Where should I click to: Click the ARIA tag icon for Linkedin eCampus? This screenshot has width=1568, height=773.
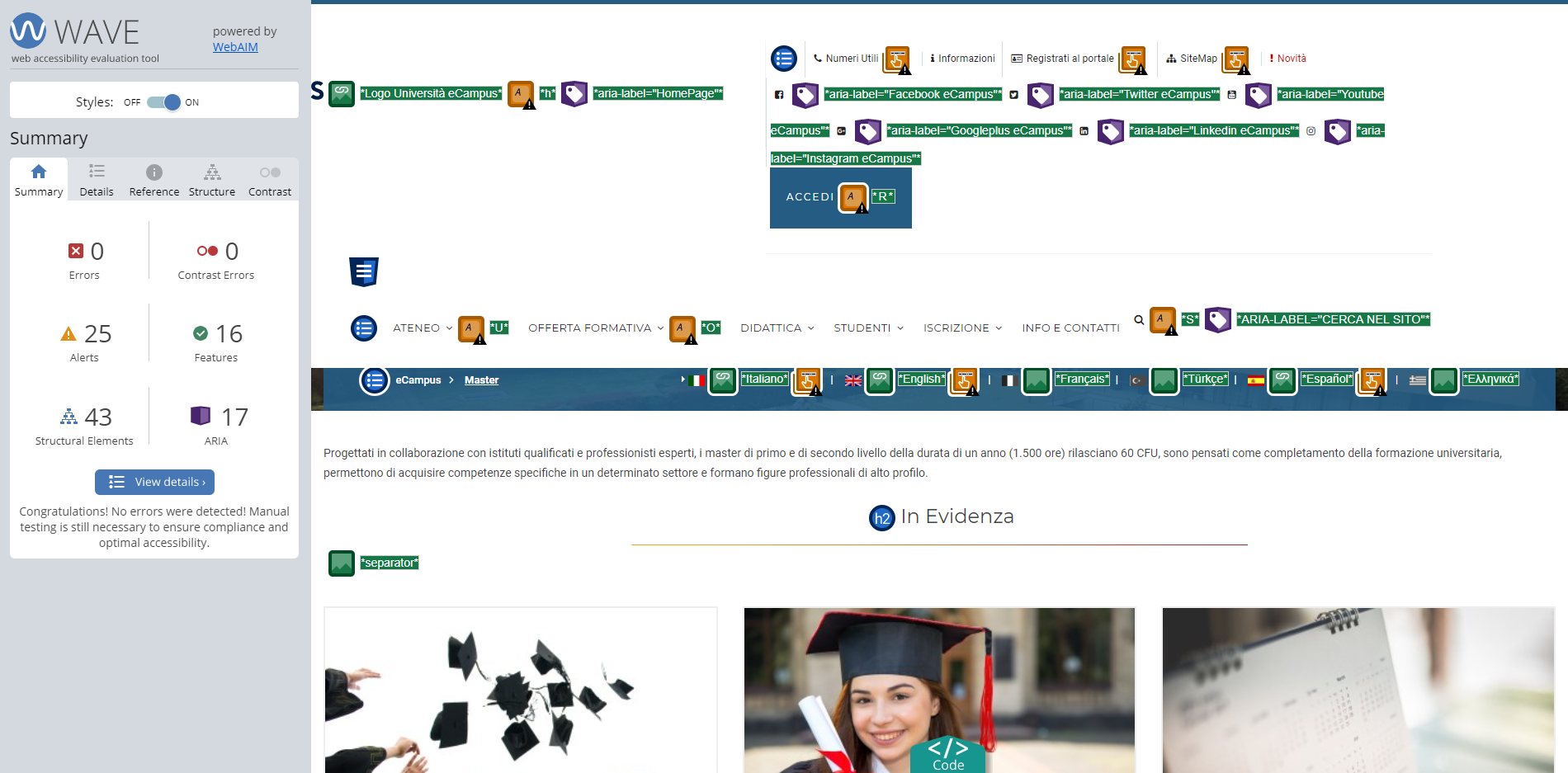pyautogui.click(x=1111, y=131)
